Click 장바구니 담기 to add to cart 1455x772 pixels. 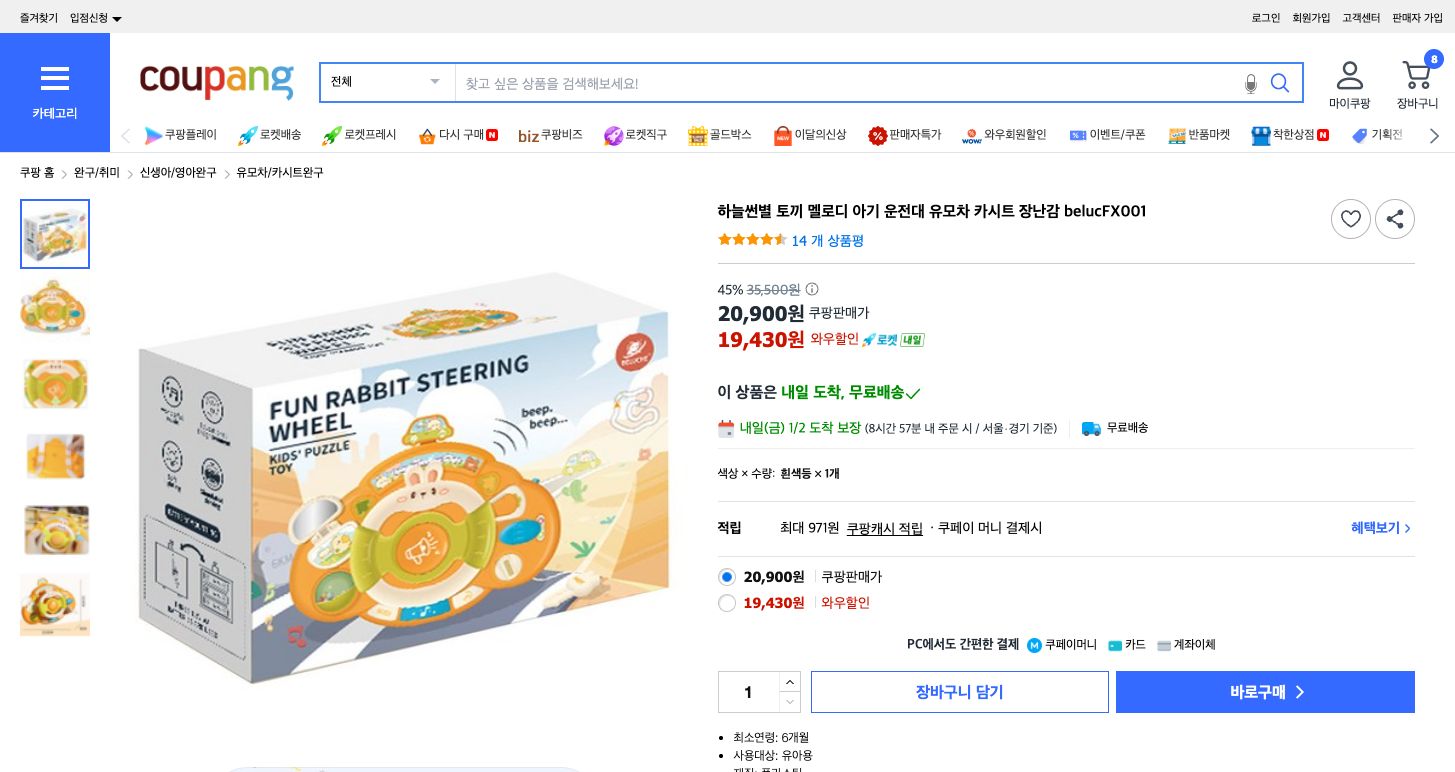[x=959, y=692]
